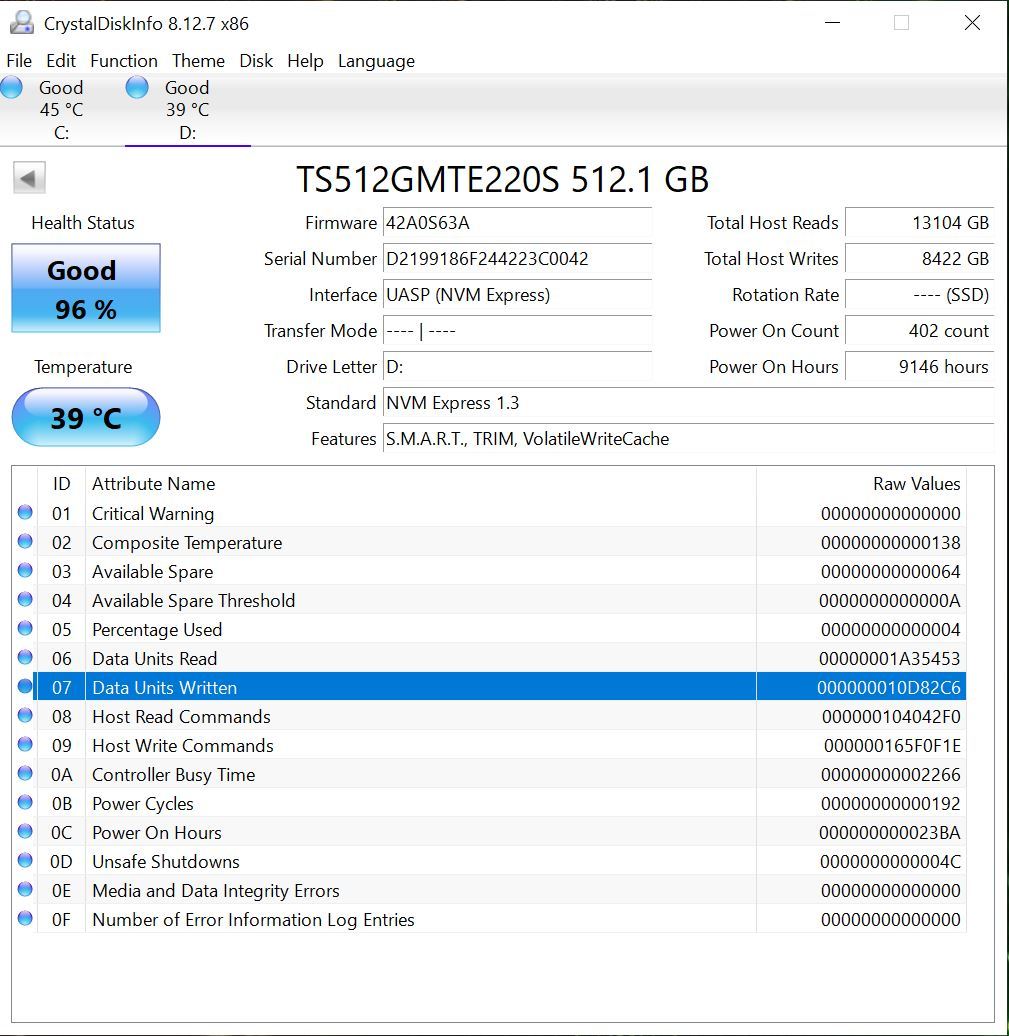Click raw value 000000000023BA
The image size is (1009, 1036).
(x=889, y=832)
